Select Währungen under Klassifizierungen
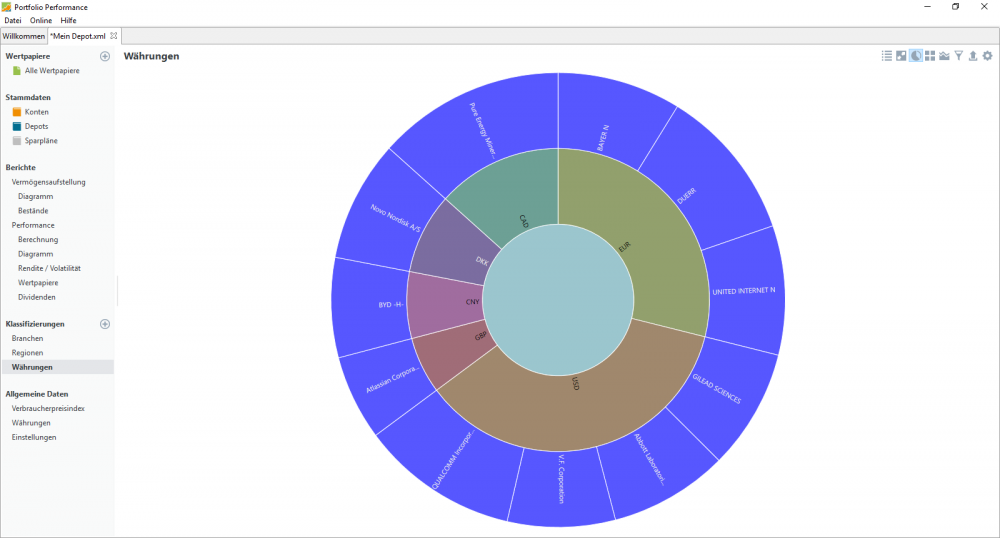The width and height of the screenshot is (1000, 538). (32, 367)
